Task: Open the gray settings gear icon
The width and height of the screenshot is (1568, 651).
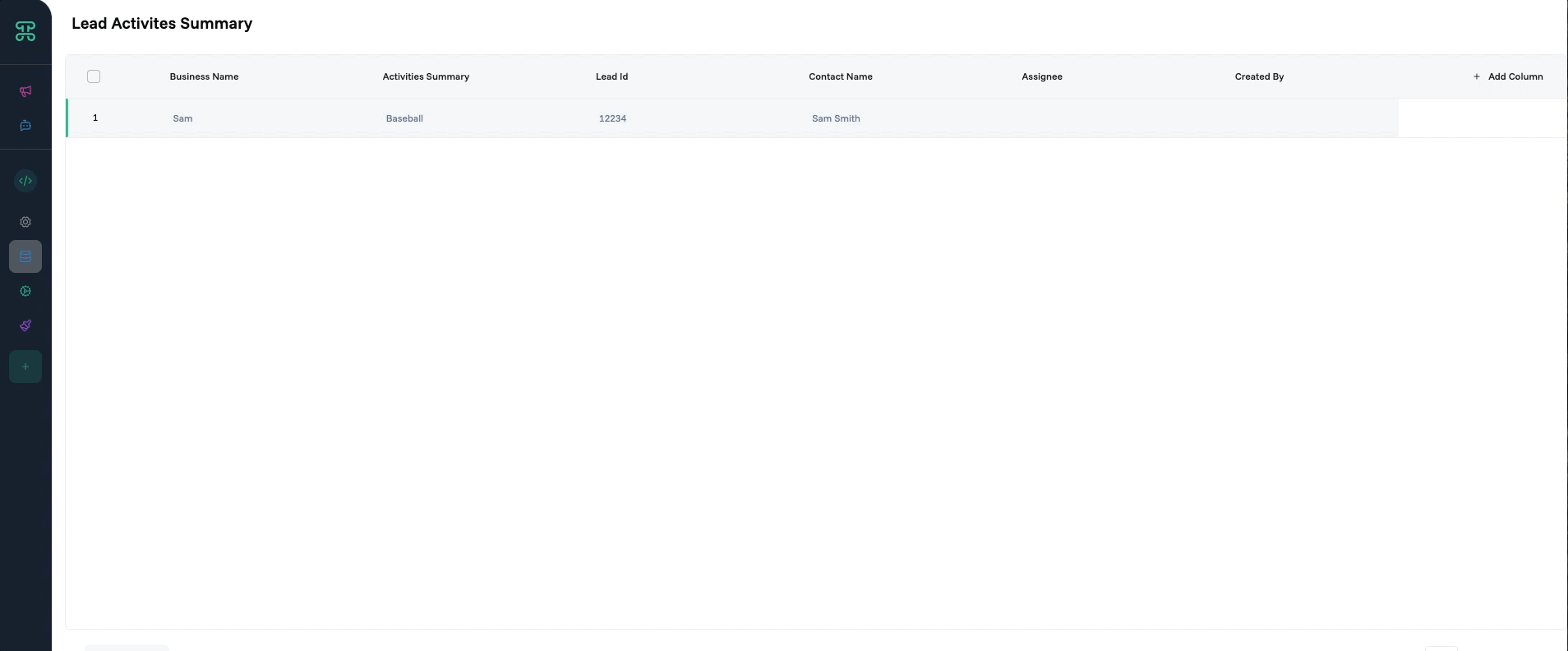Action: coord(25,222)
